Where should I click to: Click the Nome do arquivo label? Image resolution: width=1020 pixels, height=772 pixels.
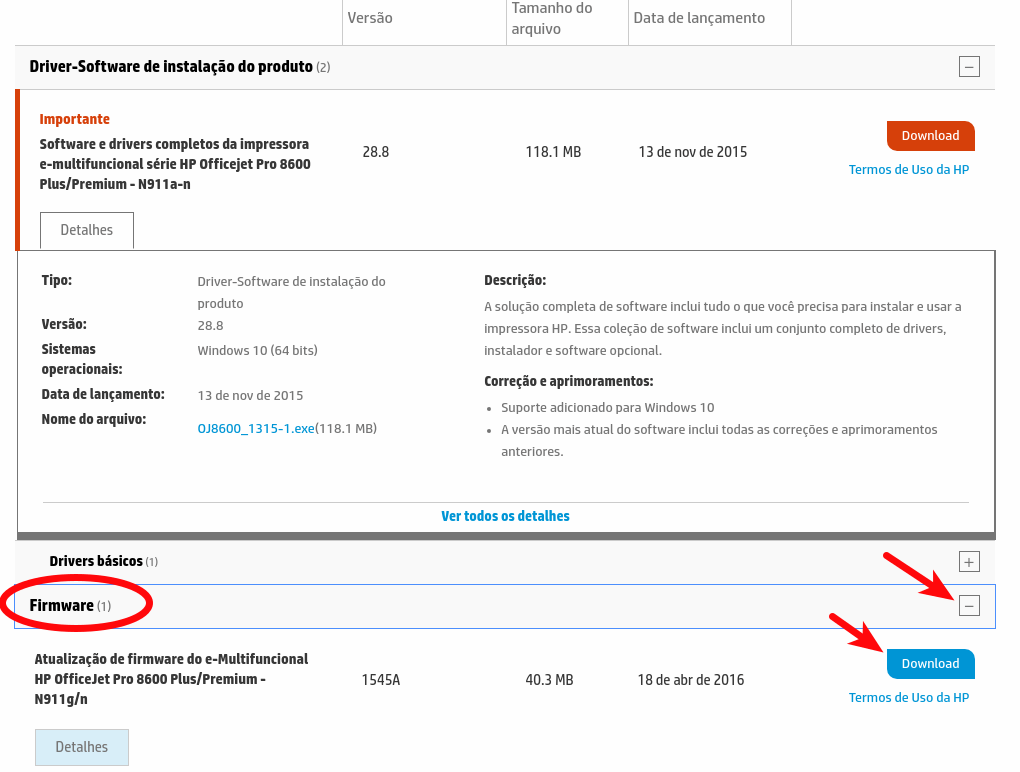(x=94, y=419)
